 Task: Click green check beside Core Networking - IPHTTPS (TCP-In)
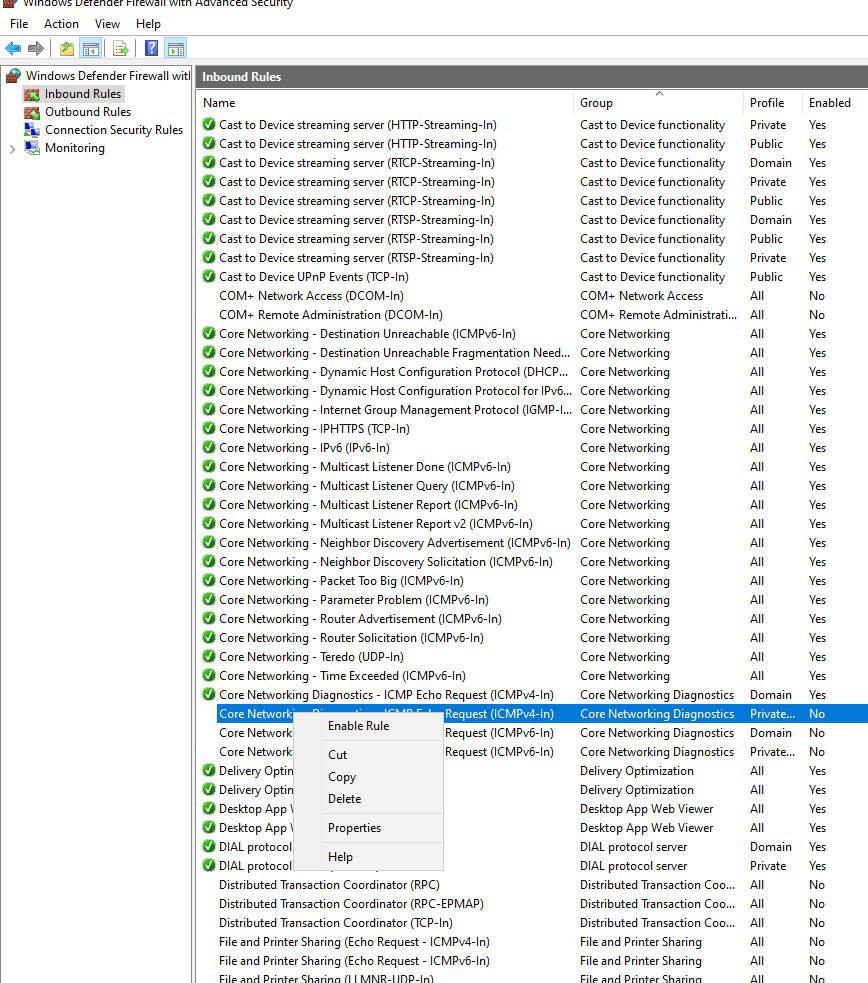pyautogui.click(x=209, y=429)
